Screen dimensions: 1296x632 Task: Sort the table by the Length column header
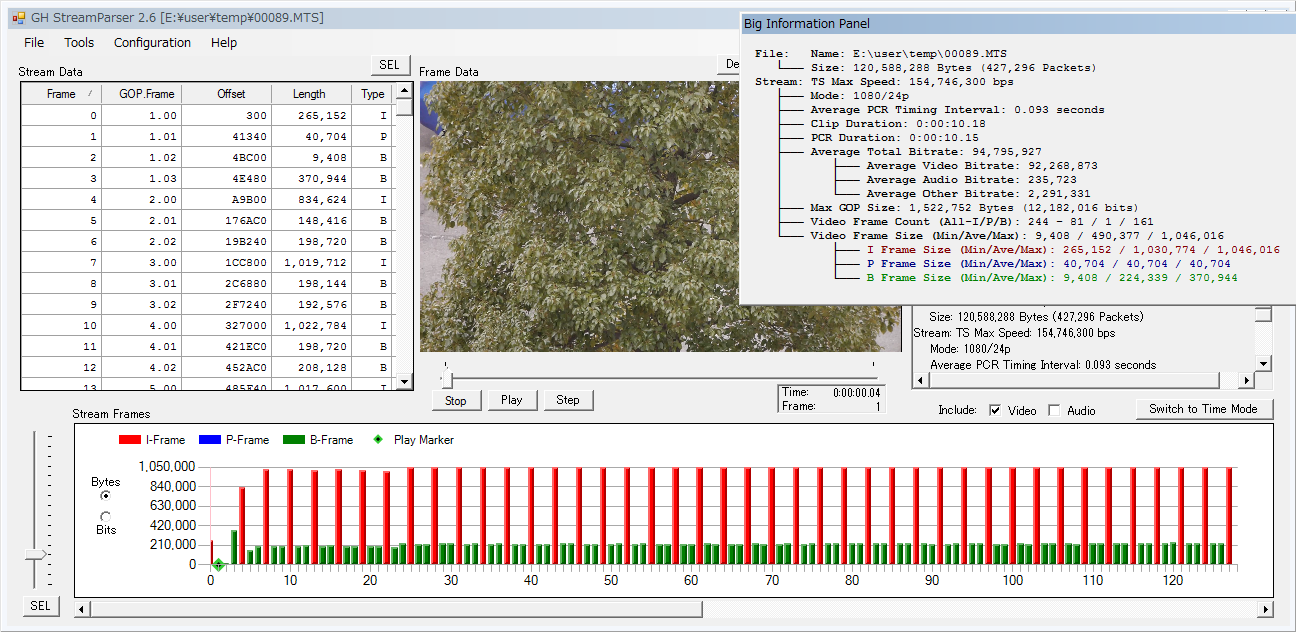coord(309,94)
